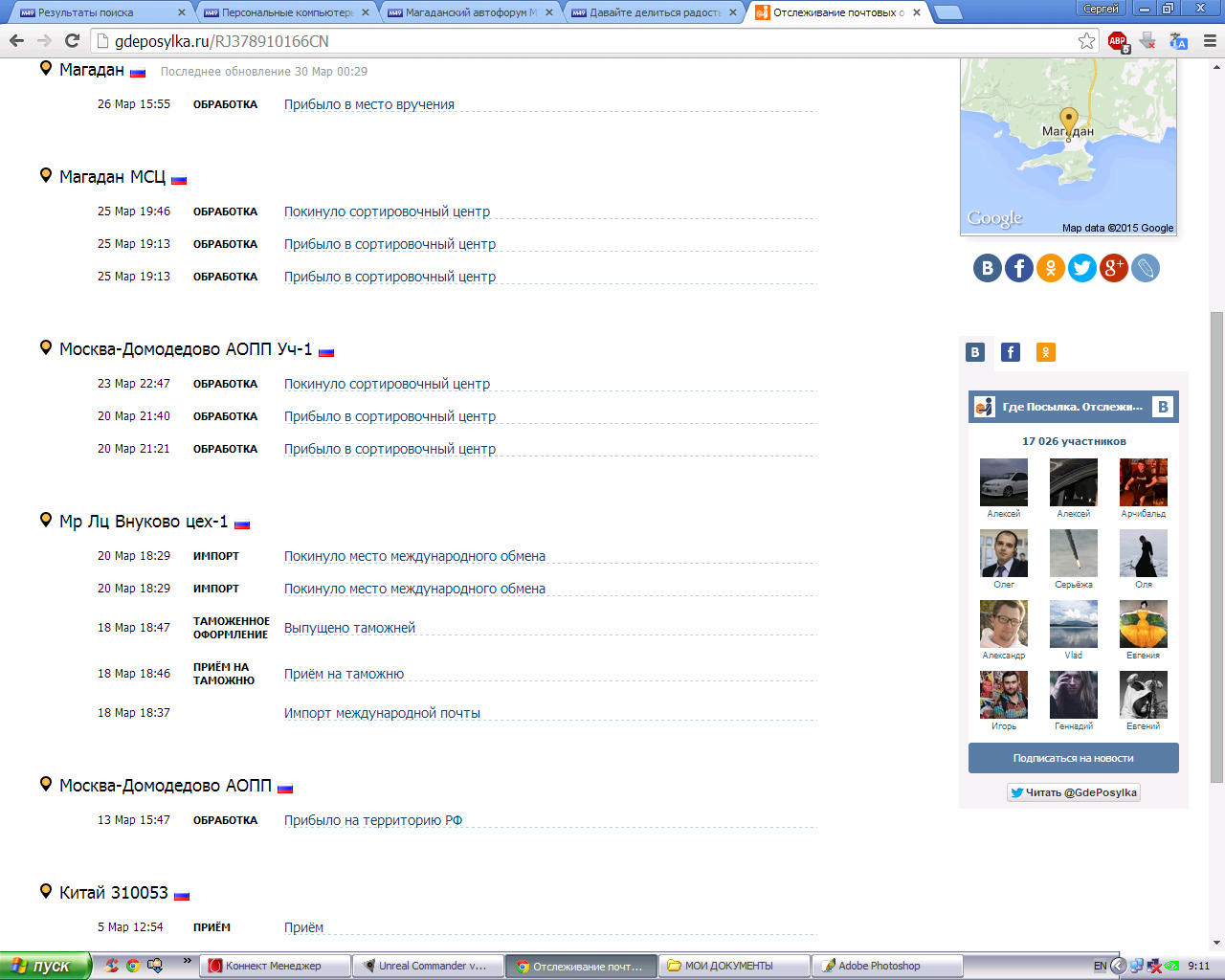Image resolution: width=1225 pixels, height=980 pixels.
Task: Reload the page with the refresh button
Action: pyautogui.click(x=72, y=41)
